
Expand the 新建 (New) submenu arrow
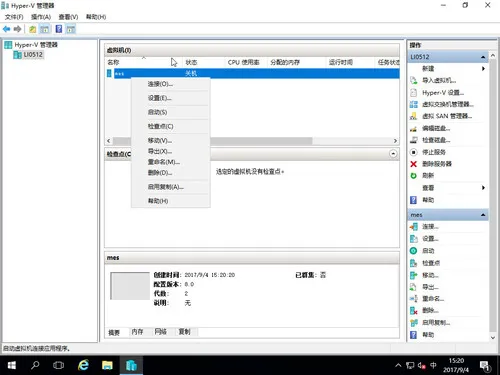[x=483, y=68]
